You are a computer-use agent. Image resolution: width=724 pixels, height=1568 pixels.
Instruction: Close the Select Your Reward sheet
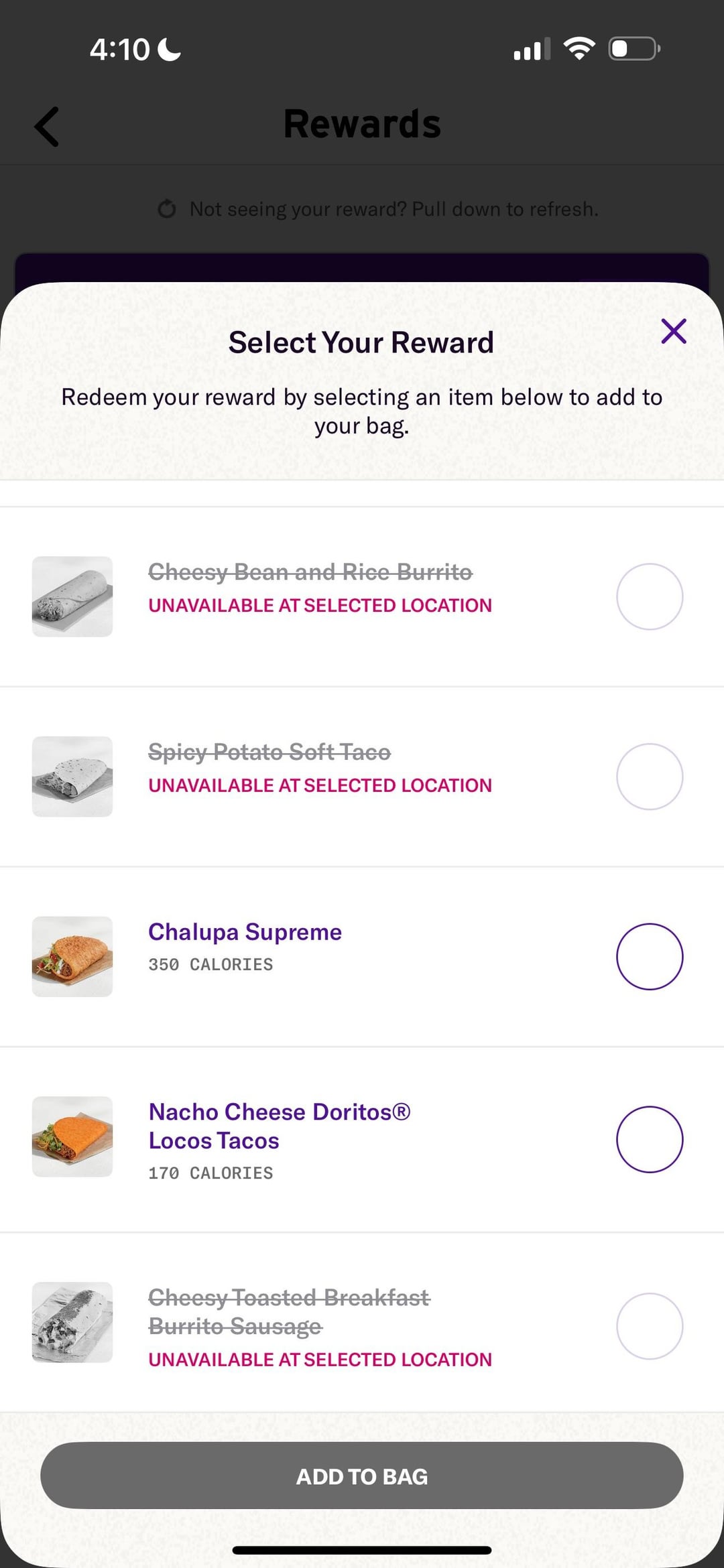pos(673,331)
